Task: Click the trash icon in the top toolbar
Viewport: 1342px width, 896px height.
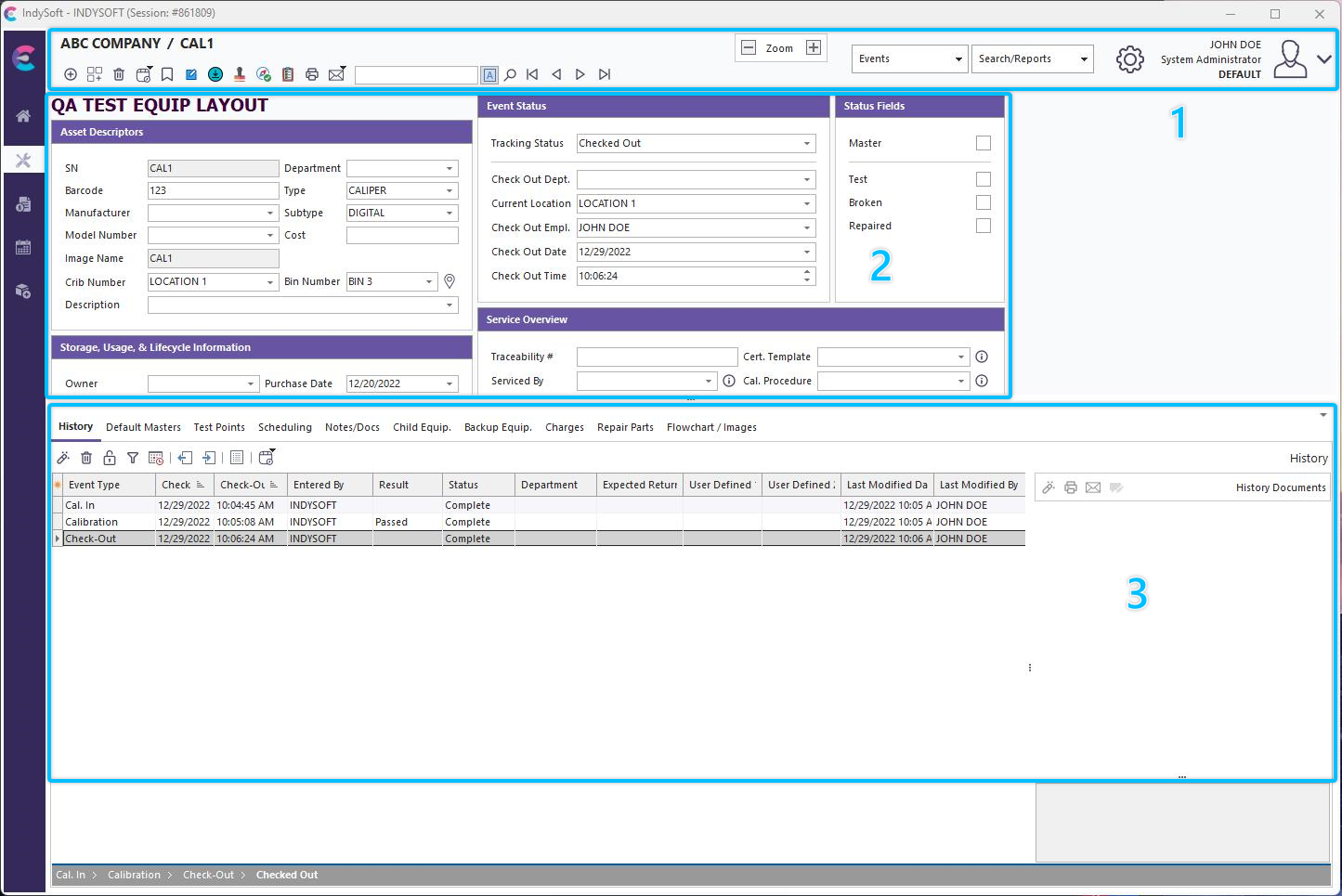Action: coord(119,74)
